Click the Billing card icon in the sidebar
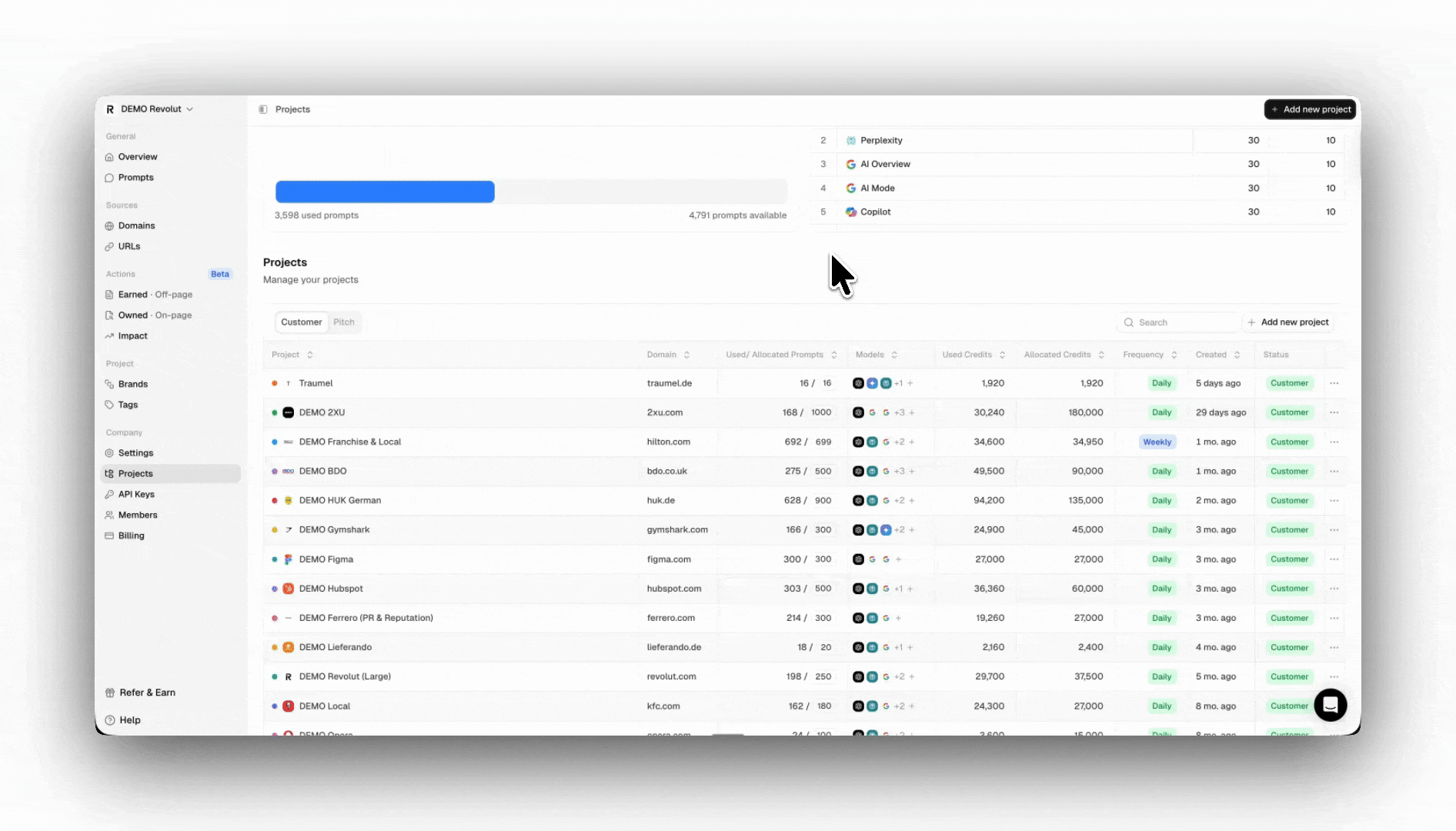 tap(109, 536)
